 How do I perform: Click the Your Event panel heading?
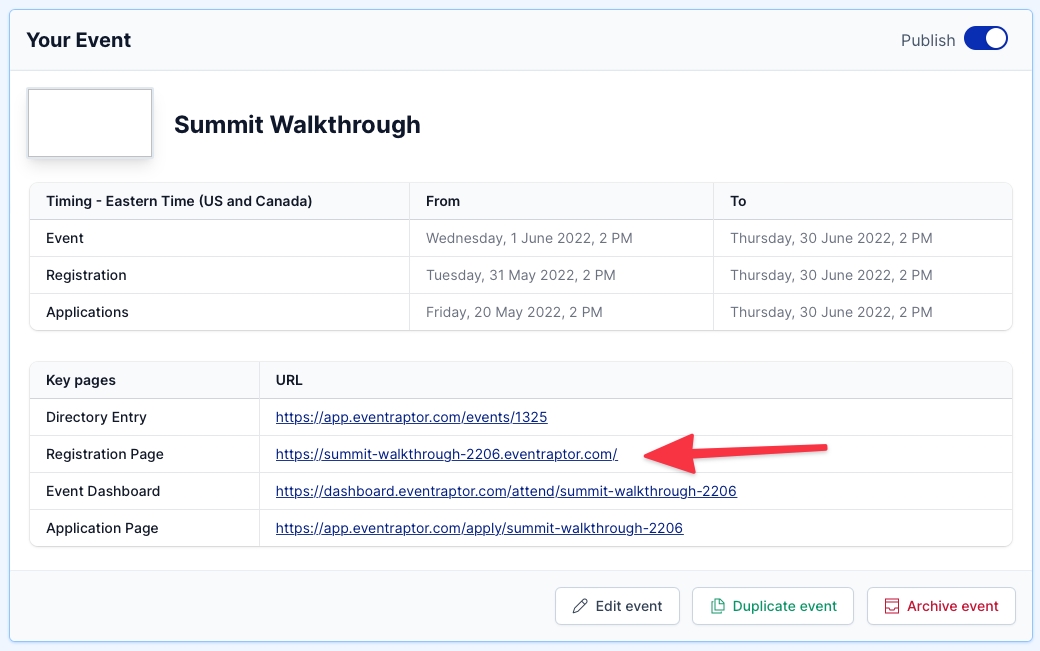coord(79,40)
